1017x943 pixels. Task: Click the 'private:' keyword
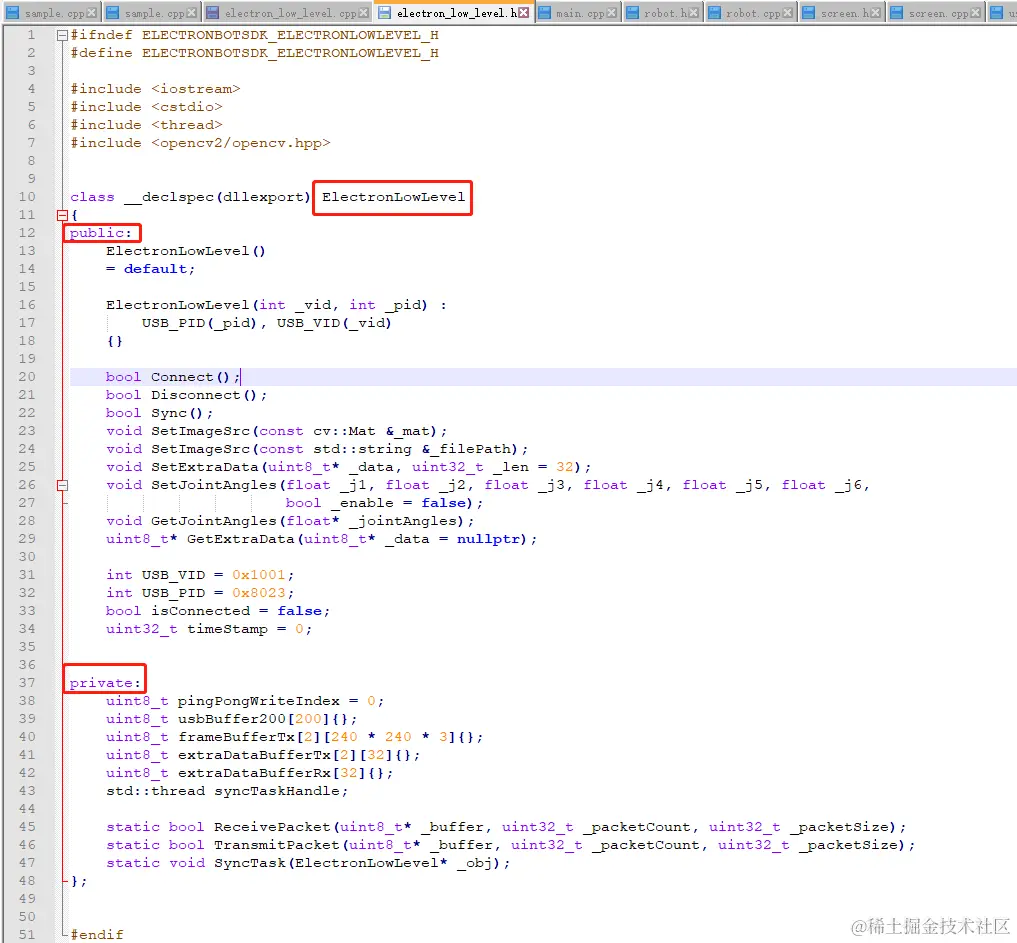(x=105, y=683)
